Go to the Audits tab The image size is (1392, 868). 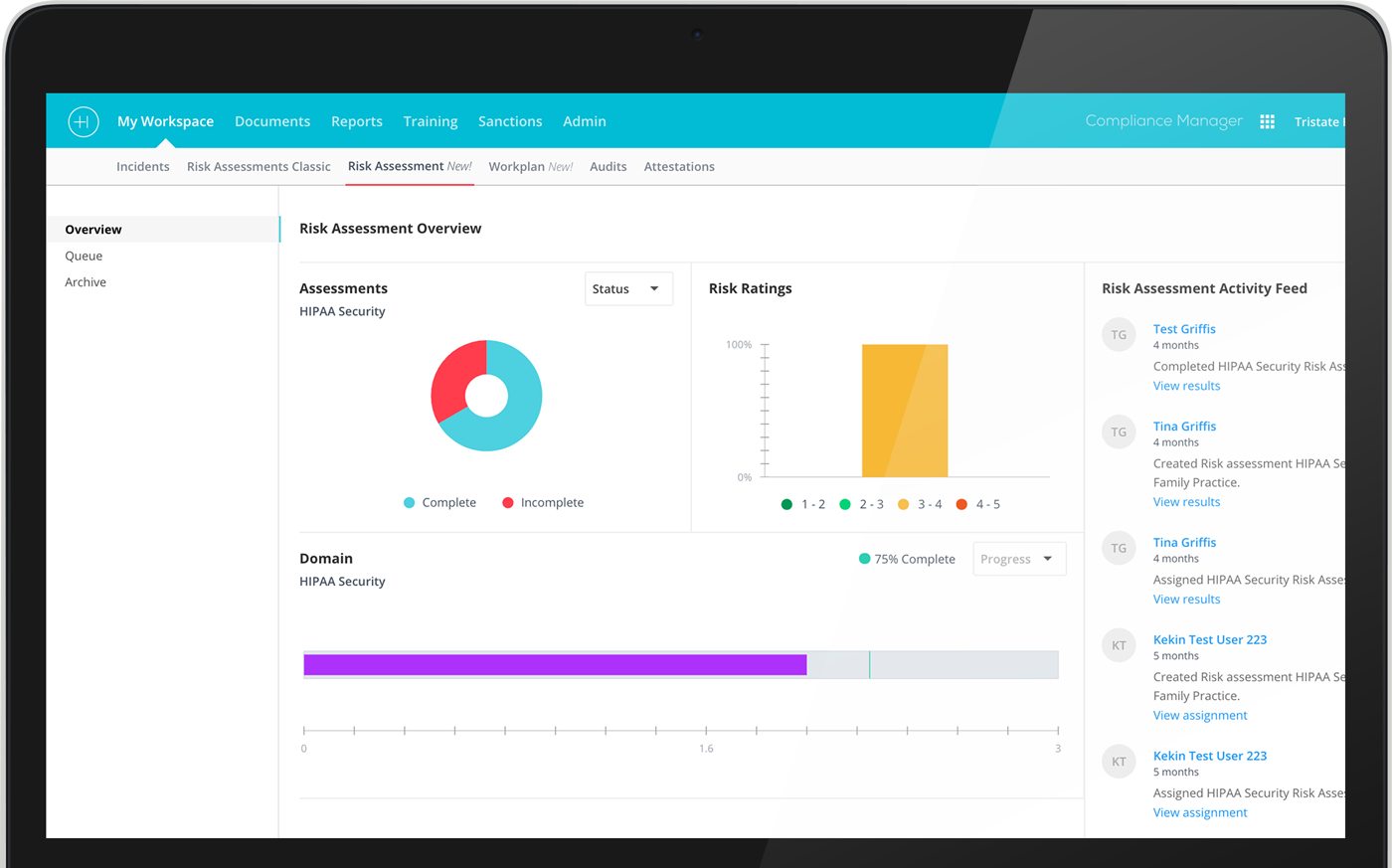click(608, 167)
